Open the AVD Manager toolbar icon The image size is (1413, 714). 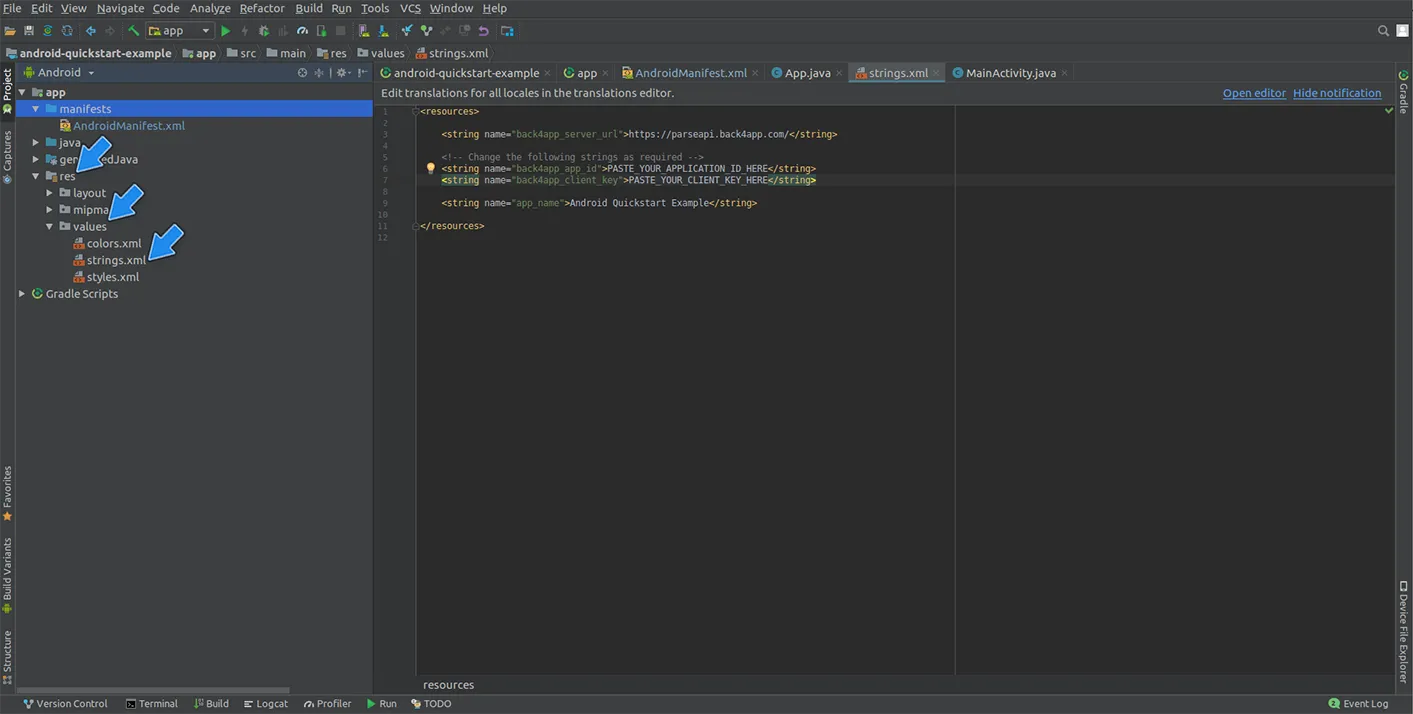tap(364, 31)
